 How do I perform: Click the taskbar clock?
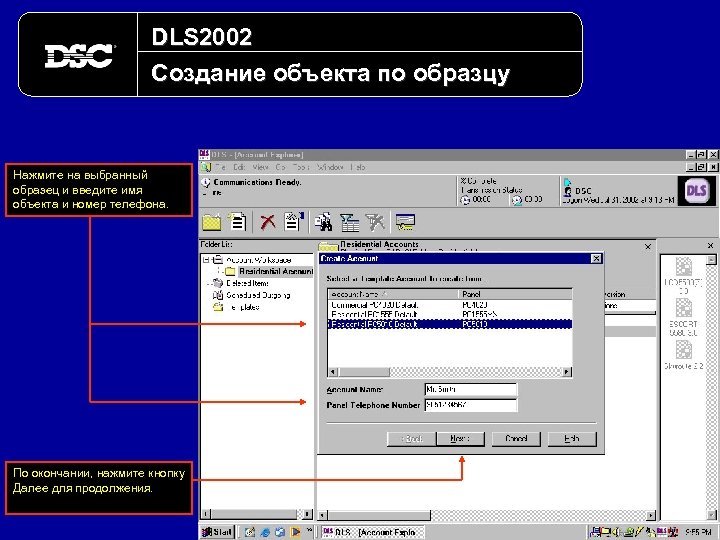click(x=698, y=532)
